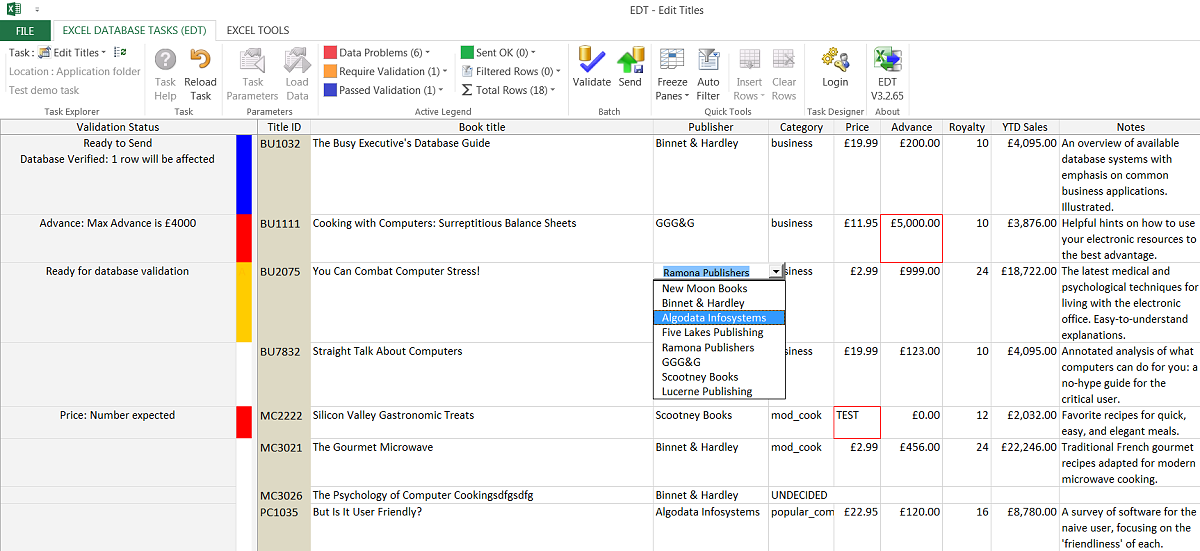Screen dimensions: 1200x551
Task: Choose Lucerne Publishing in the dropdown list
Action: coord(707,392)
